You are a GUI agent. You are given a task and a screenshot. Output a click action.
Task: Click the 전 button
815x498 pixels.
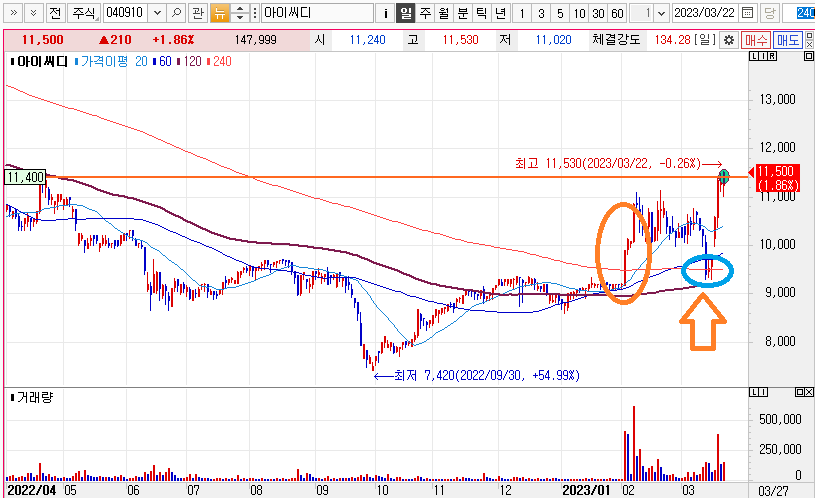click(x=55, y=13)
